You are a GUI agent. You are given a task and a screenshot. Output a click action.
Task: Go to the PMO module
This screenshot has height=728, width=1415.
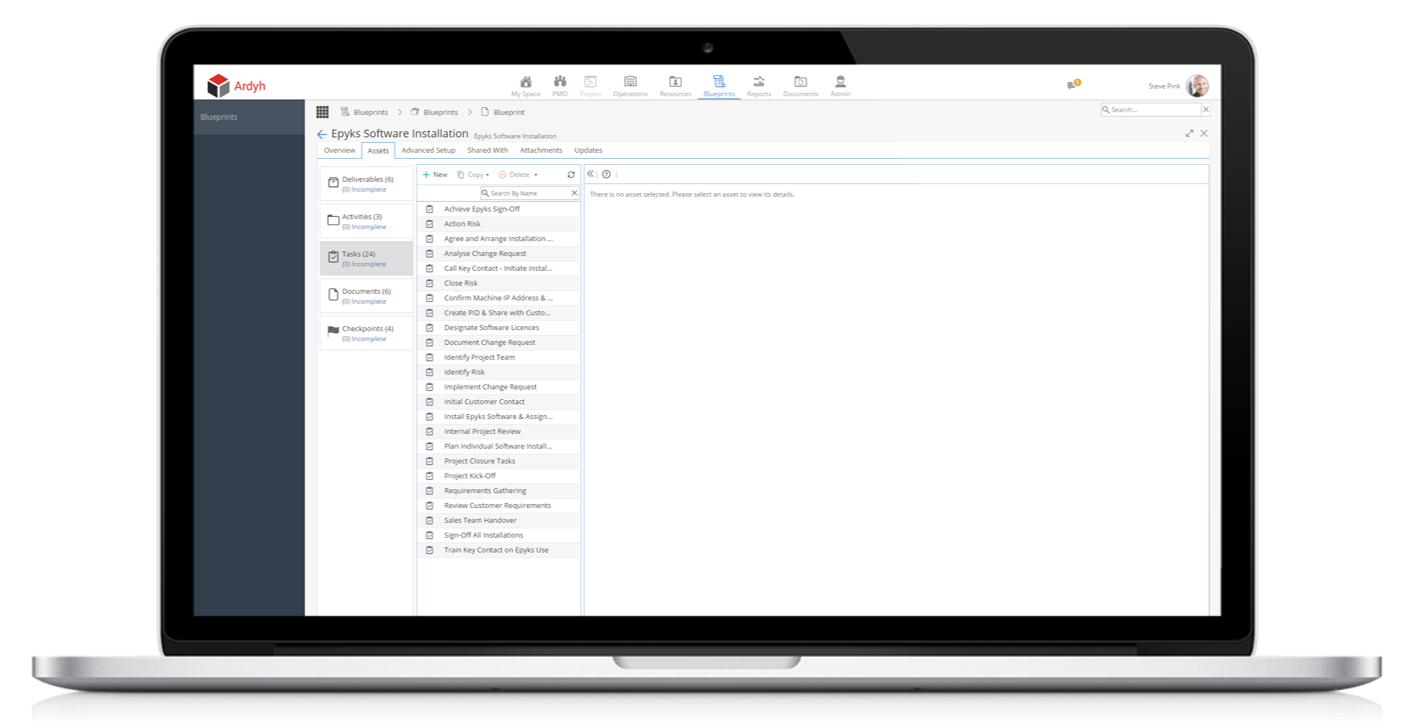pos(560,86)
